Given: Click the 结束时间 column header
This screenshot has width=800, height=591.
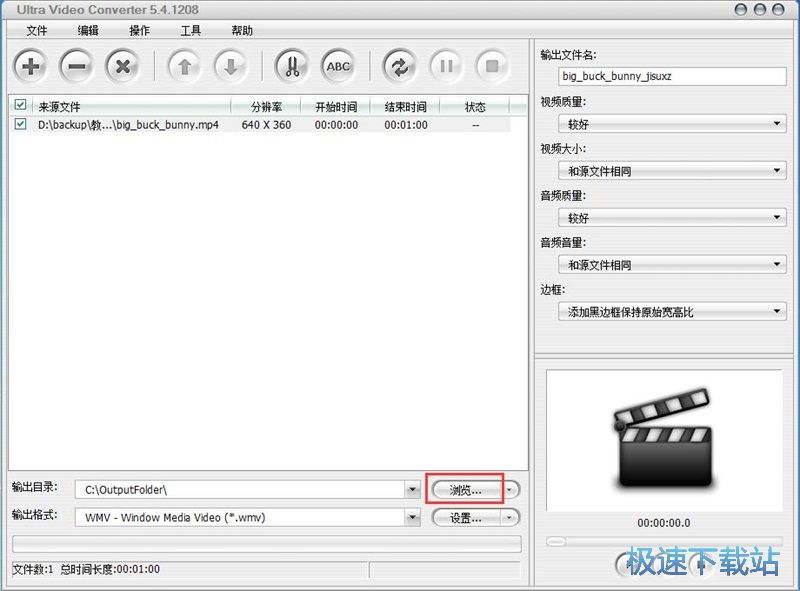Looking at the screenshot, I should pyautogui.click(x=405, y=107).
